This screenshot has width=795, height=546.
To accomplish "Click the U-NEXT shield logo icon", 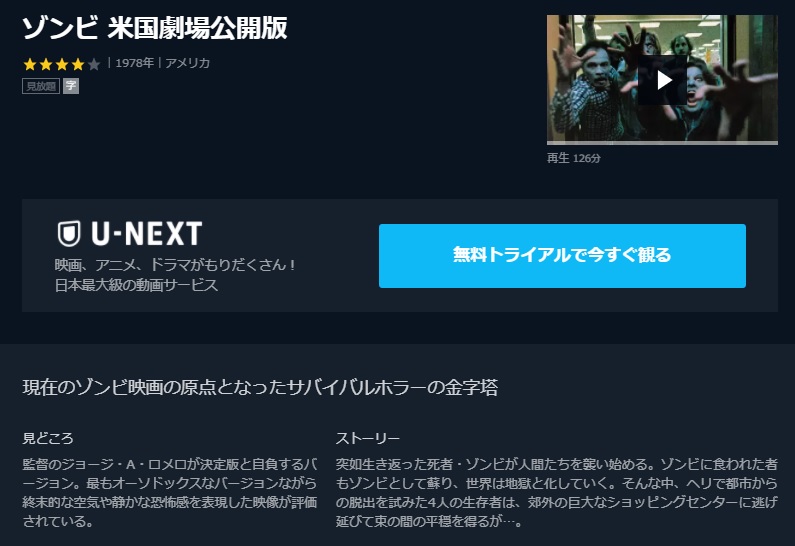I will tap(69, 234).
